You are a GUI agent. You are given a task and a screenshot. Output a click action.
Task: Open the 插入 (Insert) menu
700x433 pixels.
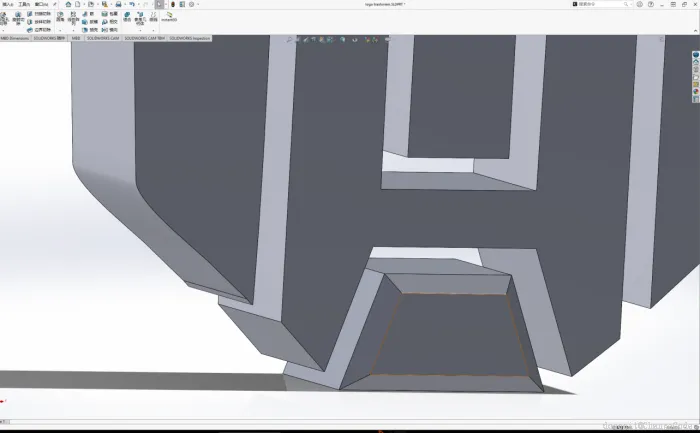tap(8, 4)
